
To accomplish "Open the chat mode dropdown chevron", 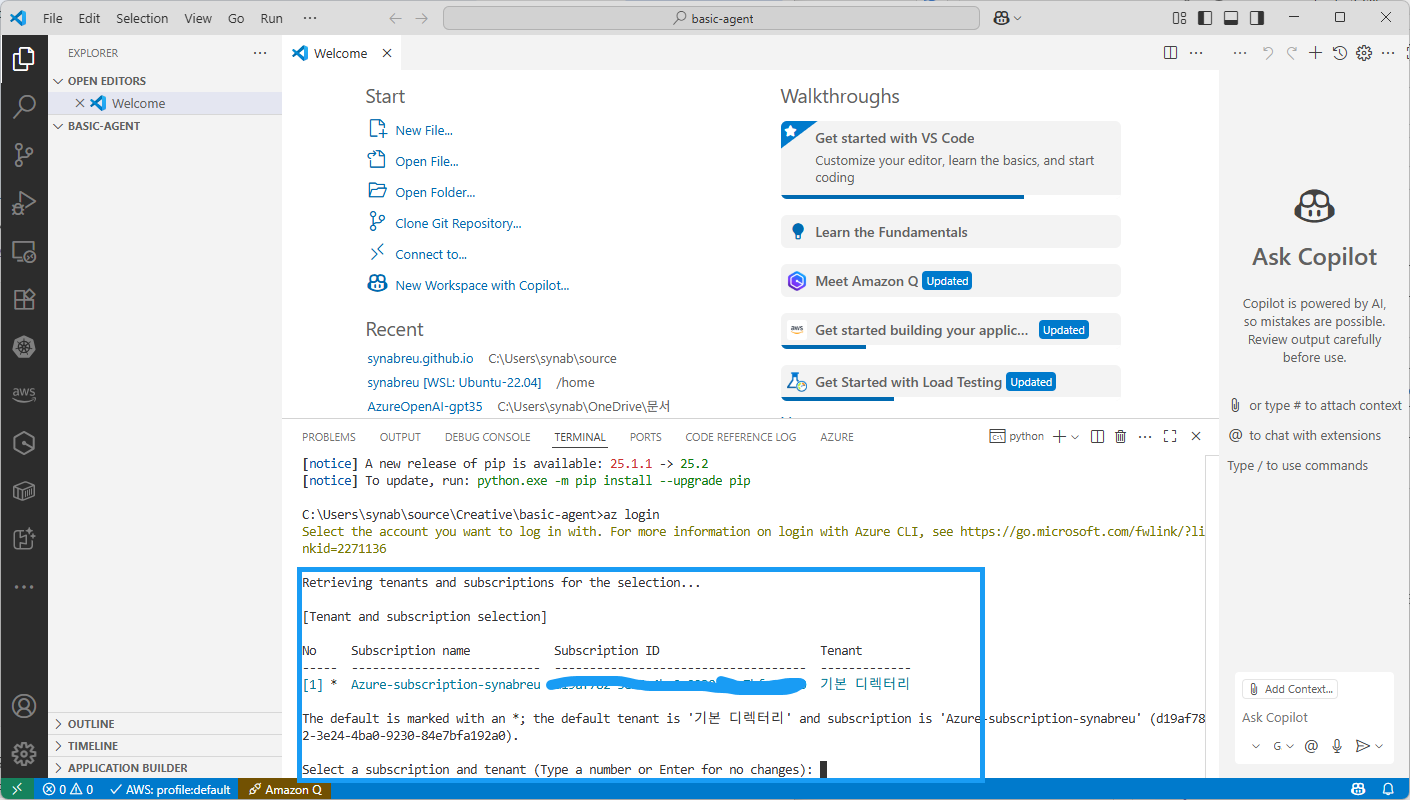I will coord(1256,746).
